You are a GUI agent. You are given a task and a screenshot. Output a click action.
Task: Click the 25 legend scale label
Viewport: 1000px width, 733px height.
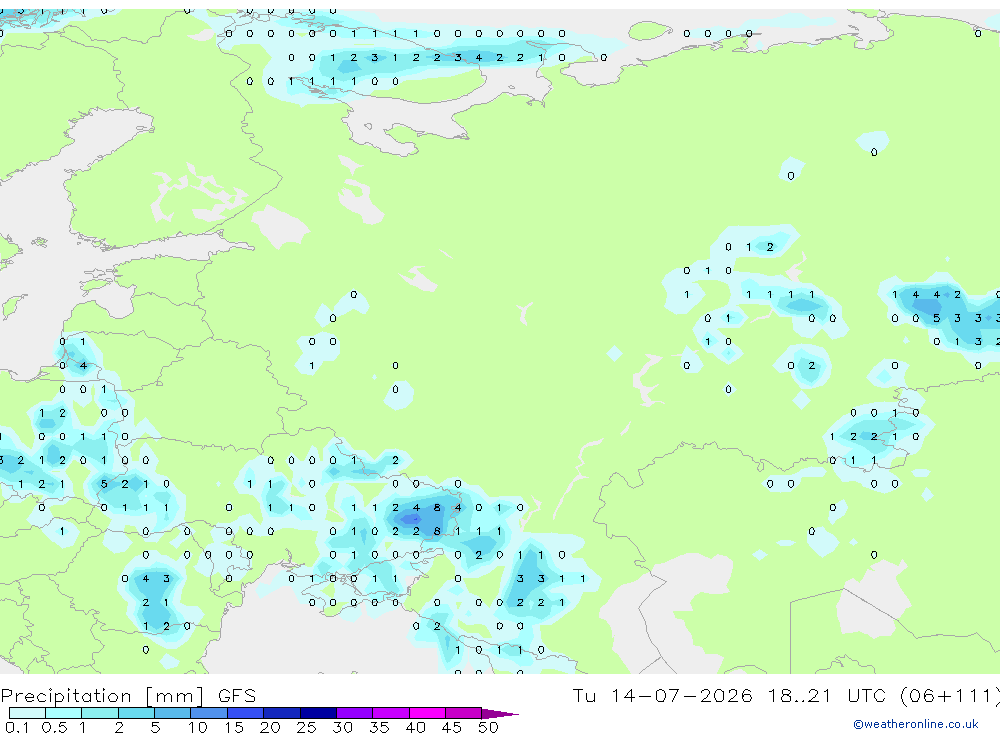tap(307, 727)
